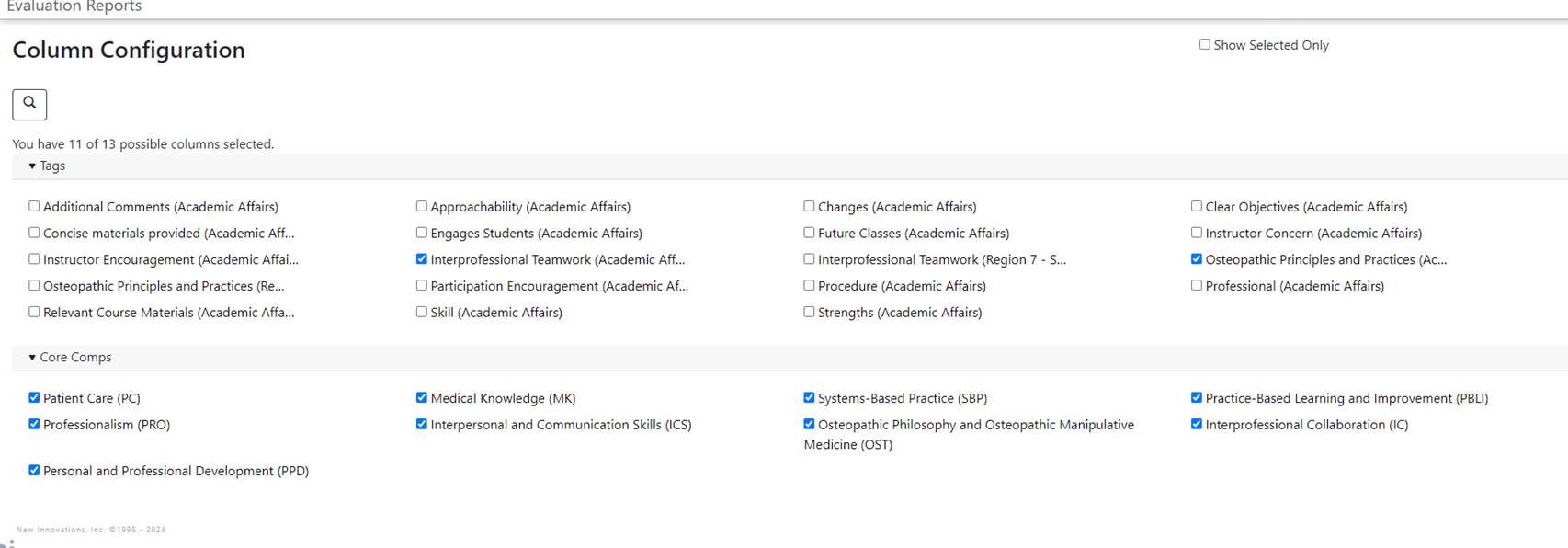Check Additional Comments (Academic Affairs)

click(34, 207)
